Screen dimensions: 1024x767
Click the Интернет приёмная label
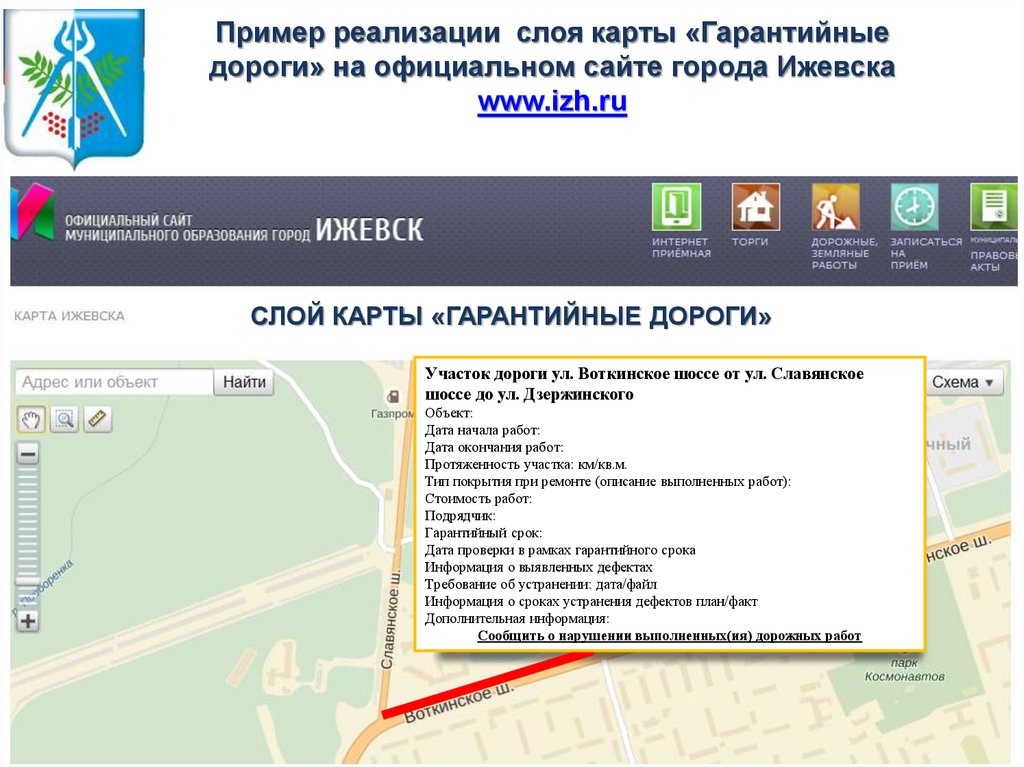[681, 248]
